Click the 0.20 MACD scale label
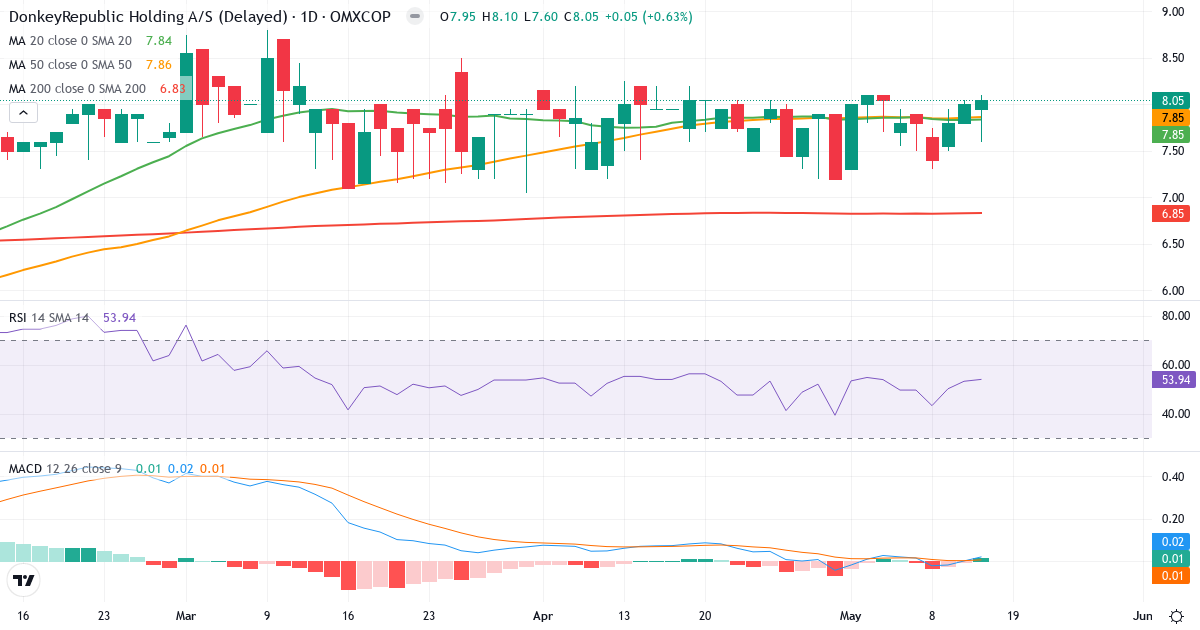This screenshot has width=1200, height=630. (x=1173, y=519)
